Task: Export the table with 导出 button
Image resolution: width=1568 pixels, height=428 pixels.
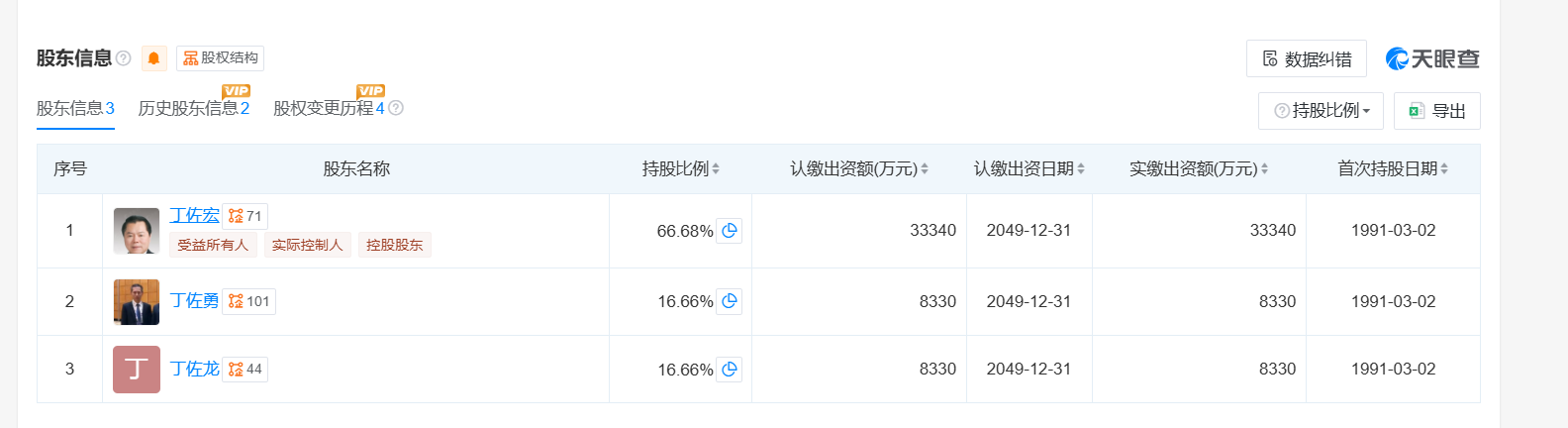Action: point(1436,111)
